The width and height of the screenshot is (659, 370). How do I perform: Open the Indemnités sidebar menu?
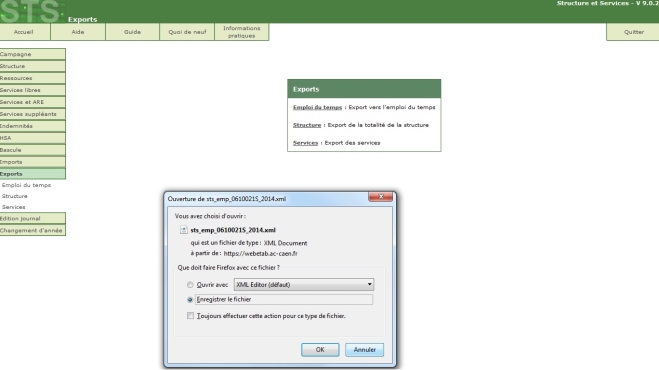[x=32, y=126]
